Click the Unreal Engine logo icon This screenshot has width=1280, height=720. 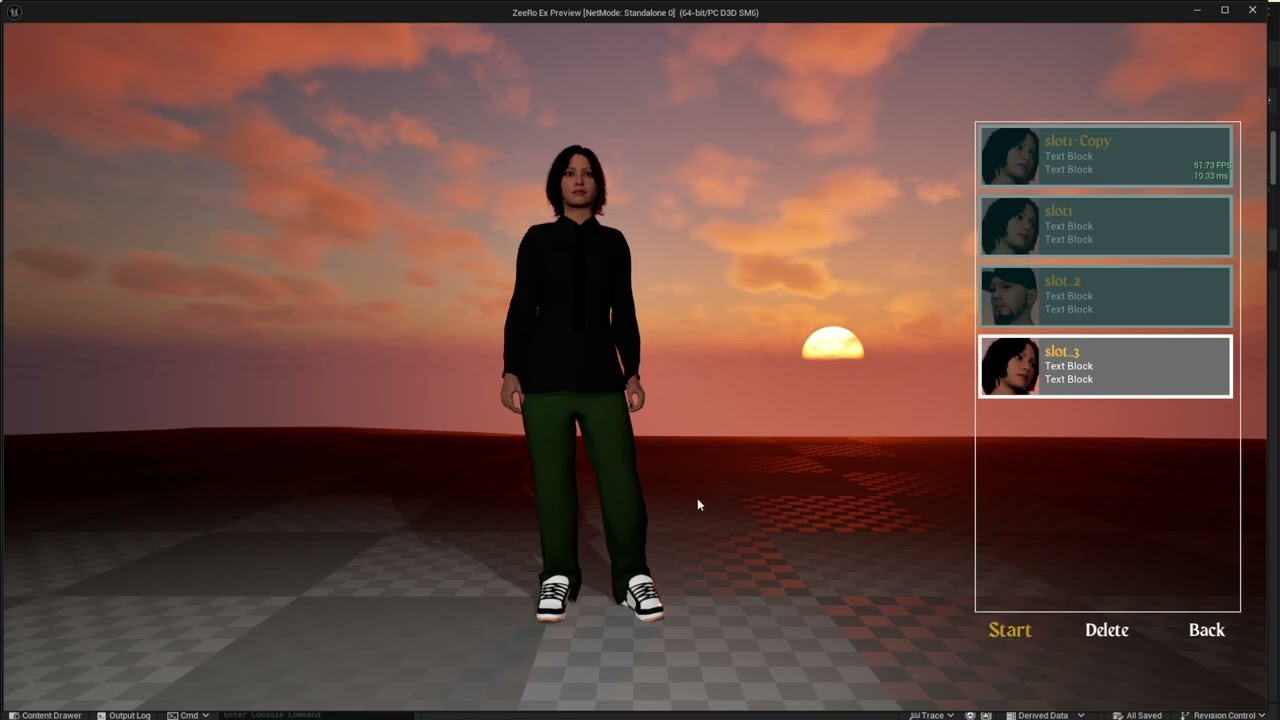pyautogui.click(x=14, y=12)
